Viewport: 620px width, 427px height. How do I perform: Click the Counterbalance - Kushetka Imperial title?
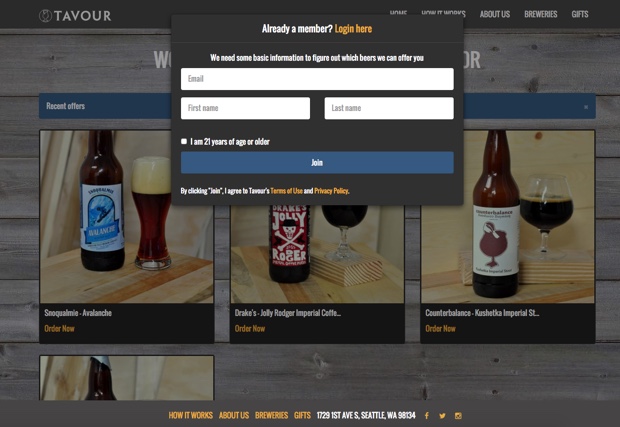(x=482, y=313)
